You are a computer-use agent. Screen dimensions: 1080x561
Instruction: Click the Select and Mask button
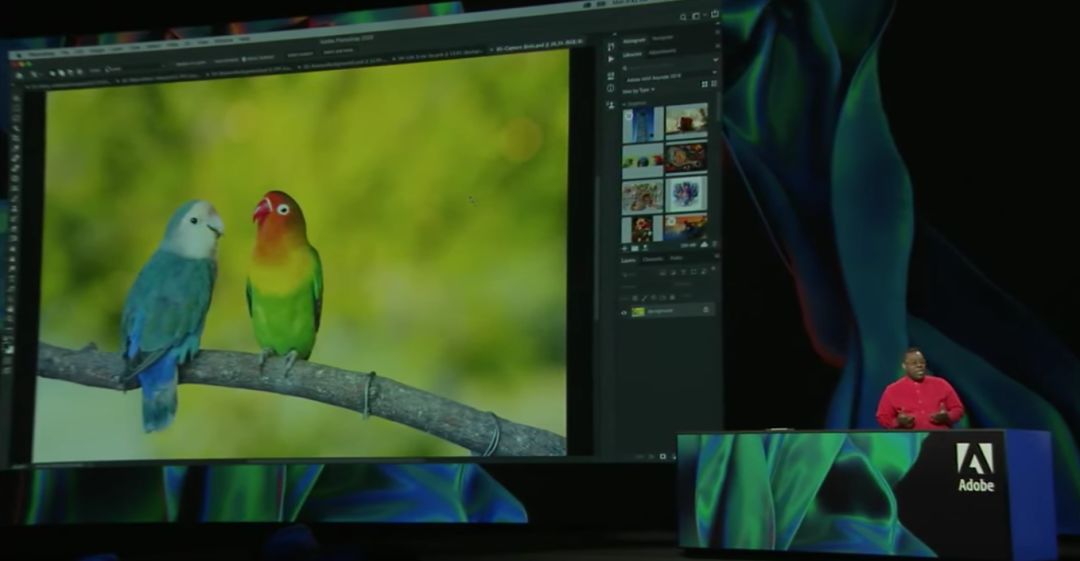coord(338,52)
